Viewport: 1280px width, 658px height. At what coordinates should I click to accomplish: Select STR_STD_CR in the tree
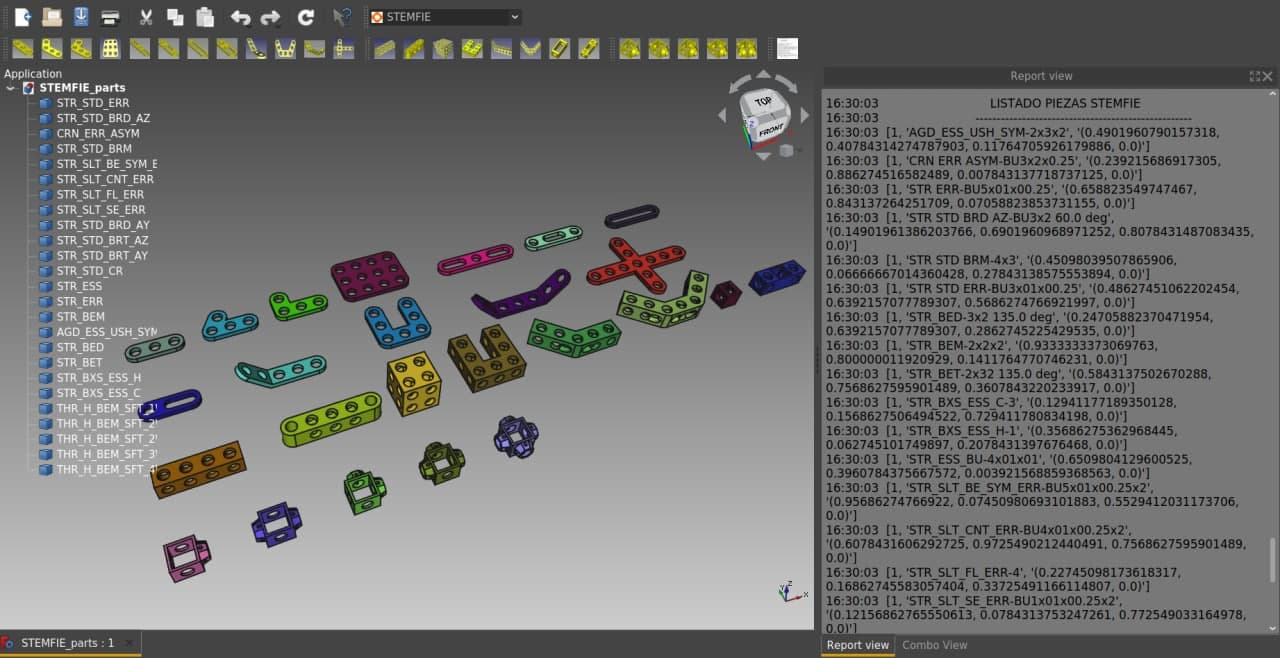coord(90,271)
